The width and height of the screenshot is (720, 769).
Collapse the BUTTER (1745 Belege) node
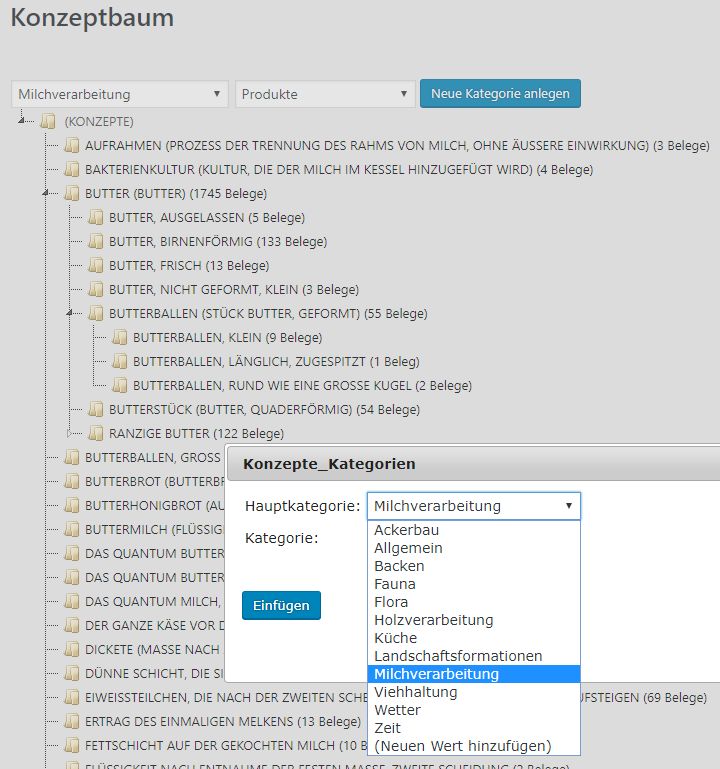coord(46,193)
